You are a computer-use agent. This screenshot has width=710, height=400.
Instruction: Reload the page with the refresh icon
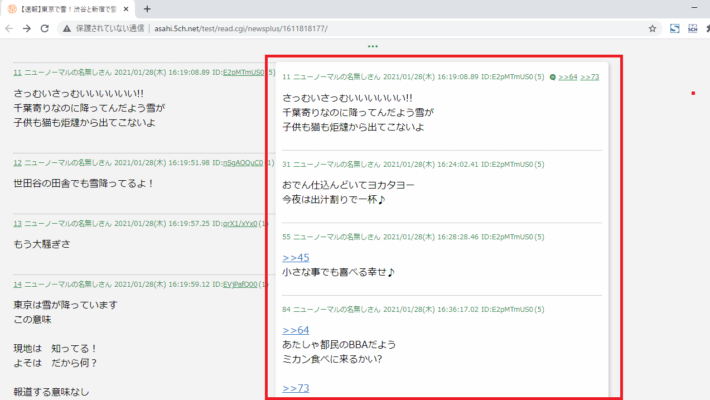pyautogui.click(x=44, y=29)
